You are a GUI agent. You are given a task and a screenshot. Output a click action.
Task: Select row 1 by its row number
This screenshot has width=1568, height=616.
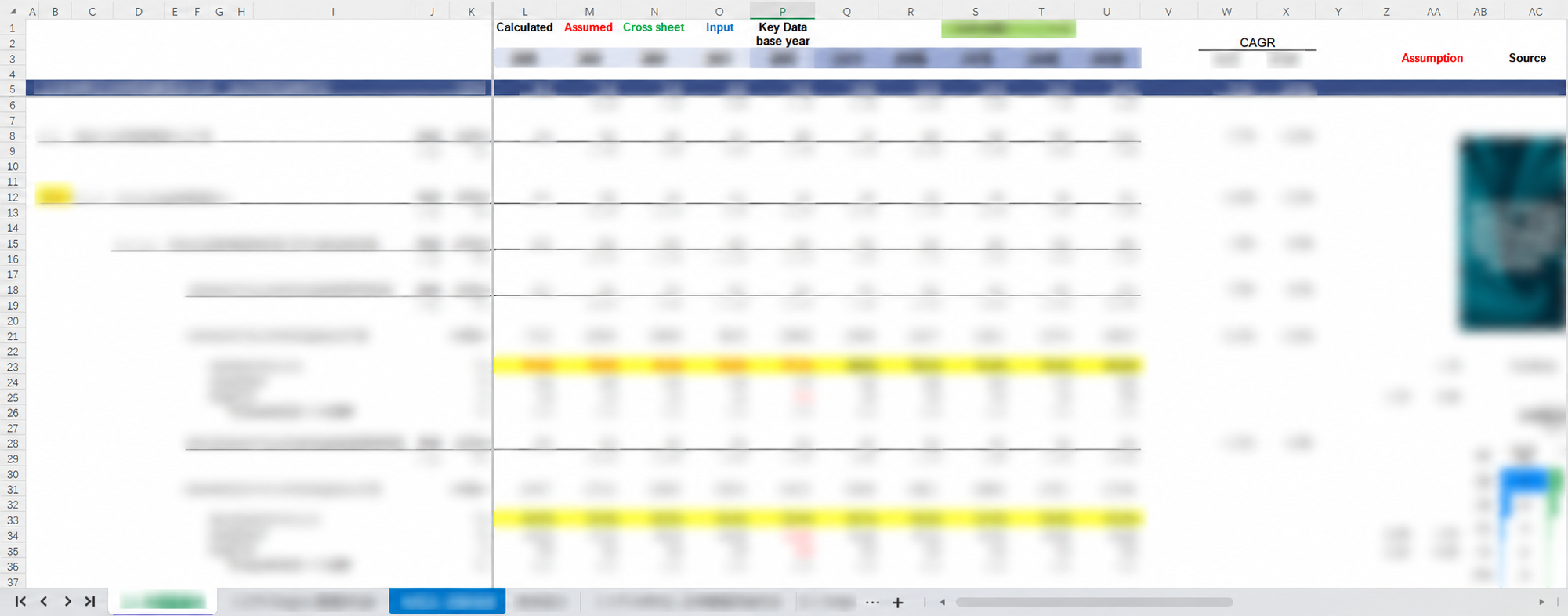pos(13,28)
